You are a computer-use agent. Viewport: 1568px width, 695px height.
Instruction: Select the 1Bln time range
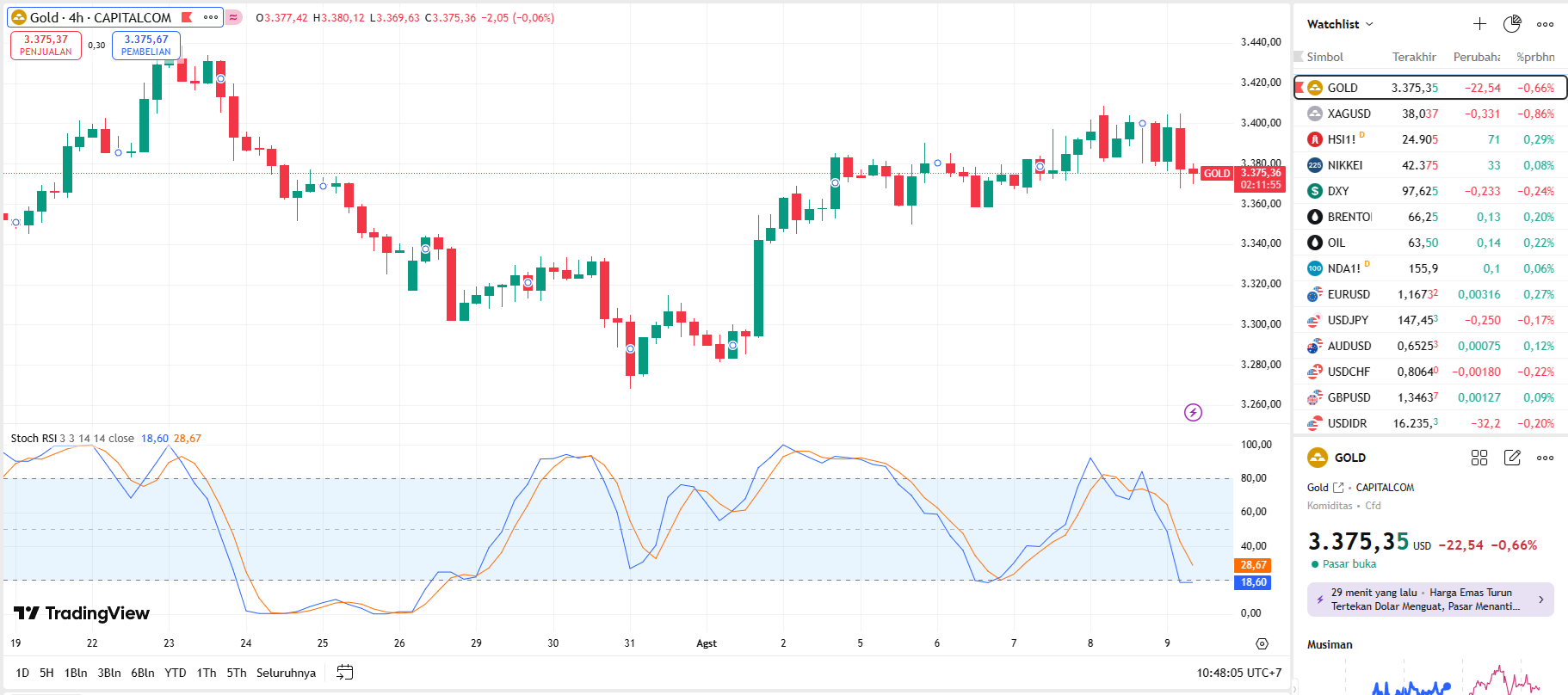(x=76, y=673)
